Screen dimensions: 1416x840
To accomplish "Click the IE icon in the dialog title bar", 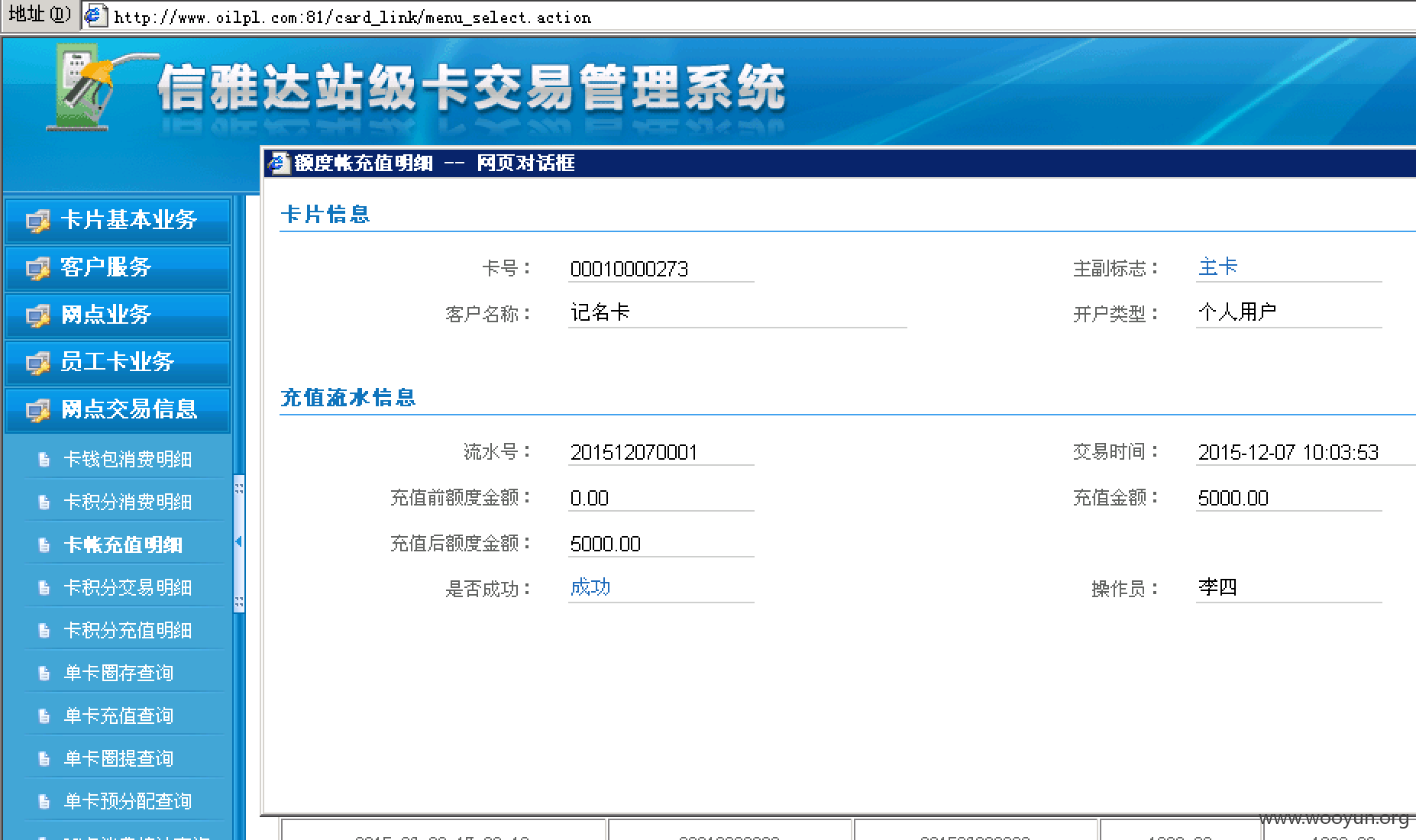I will coord(279,163).
